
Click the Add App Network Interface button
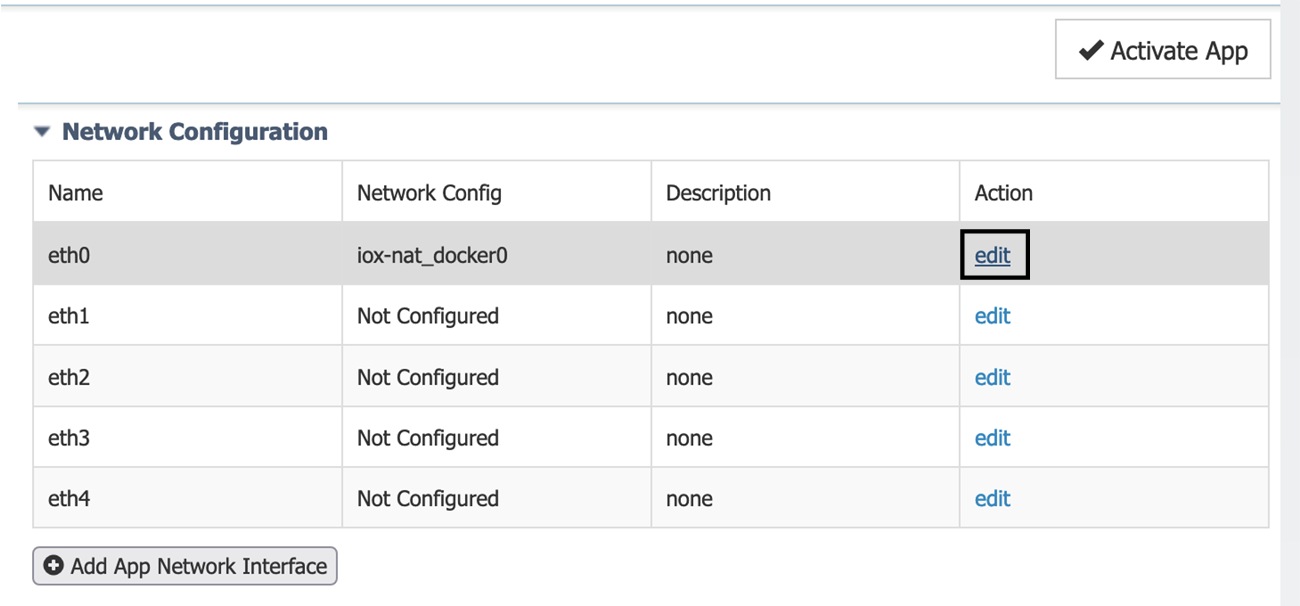tap(185, 566)
